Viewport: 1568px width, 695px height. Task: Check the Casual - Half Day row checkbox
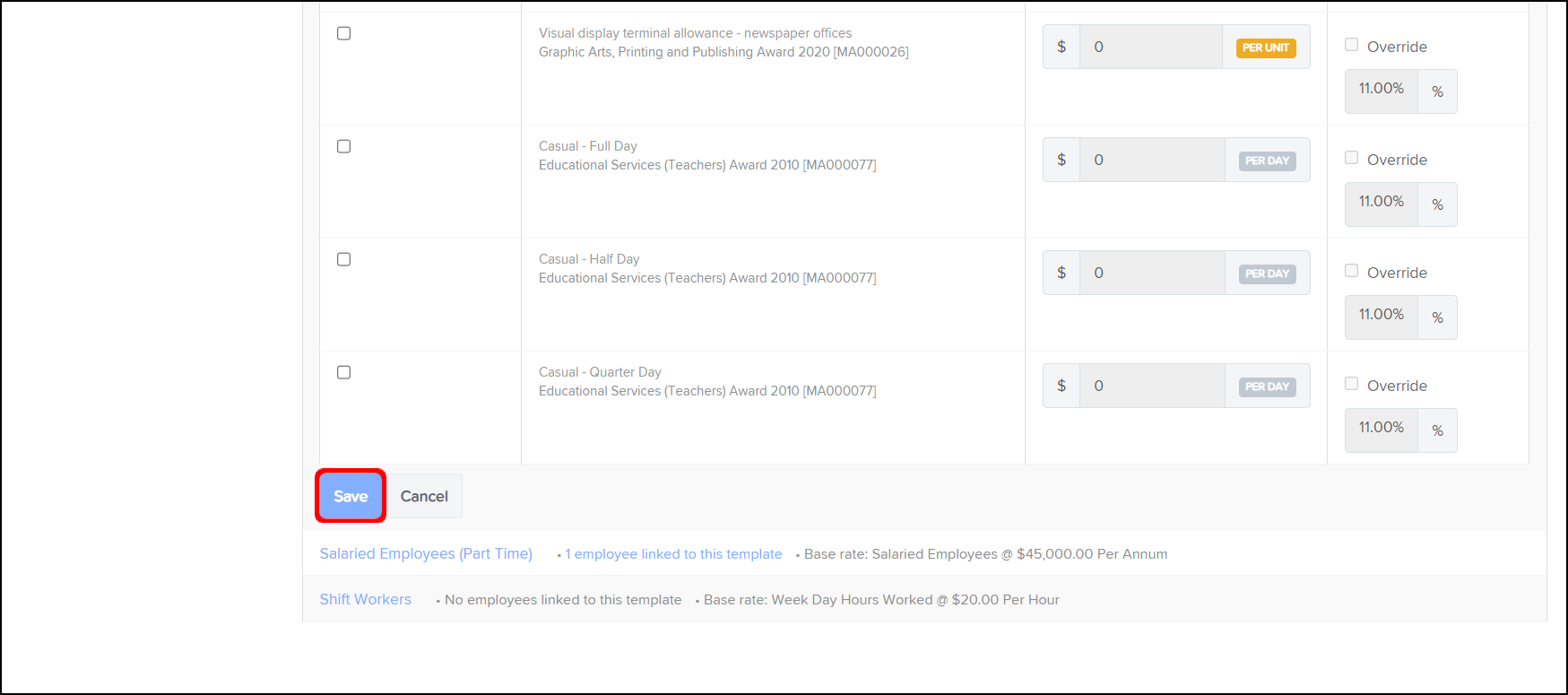click(343, 259)
